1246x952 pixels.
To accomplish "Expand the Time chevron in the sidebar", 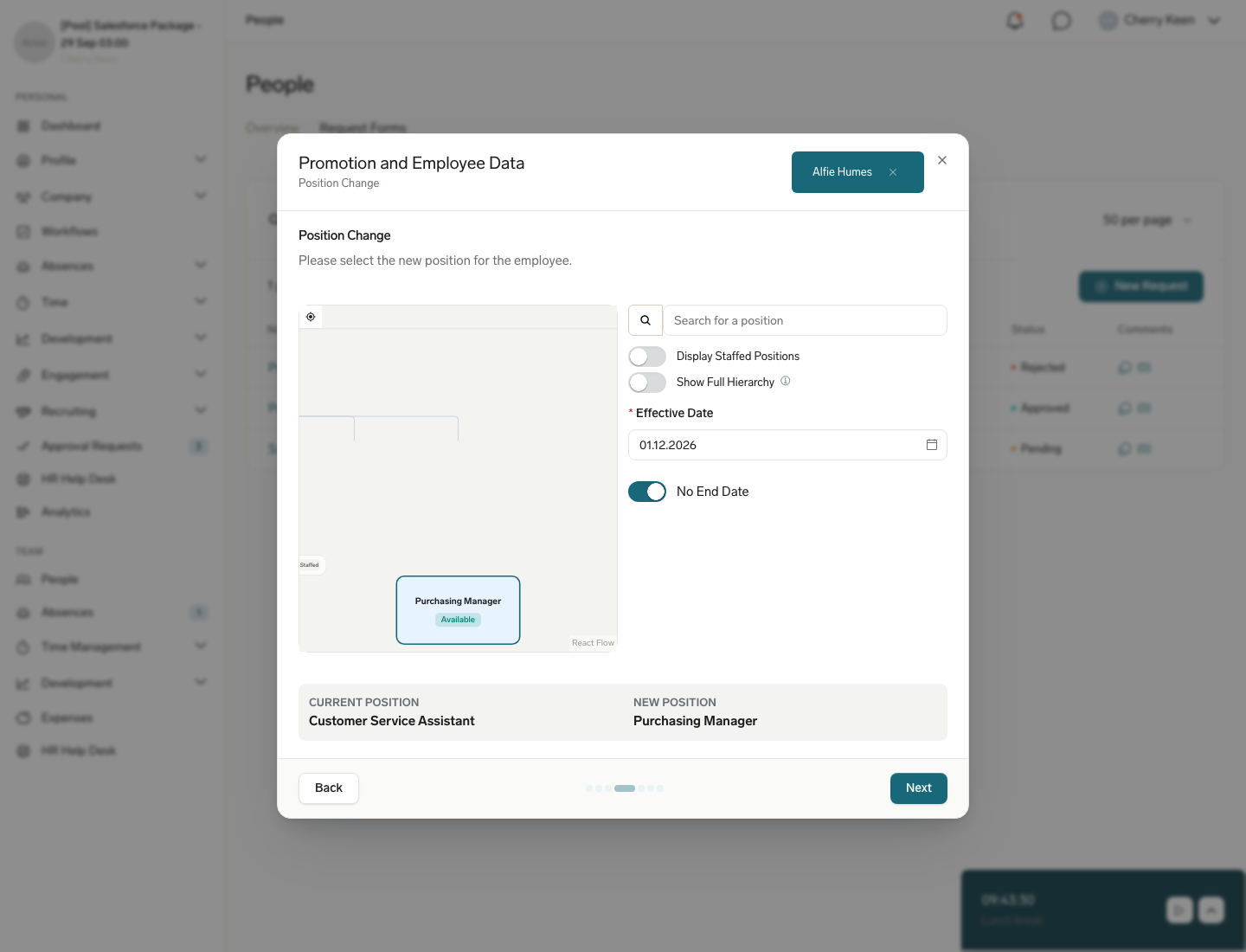I will (201, 301).
